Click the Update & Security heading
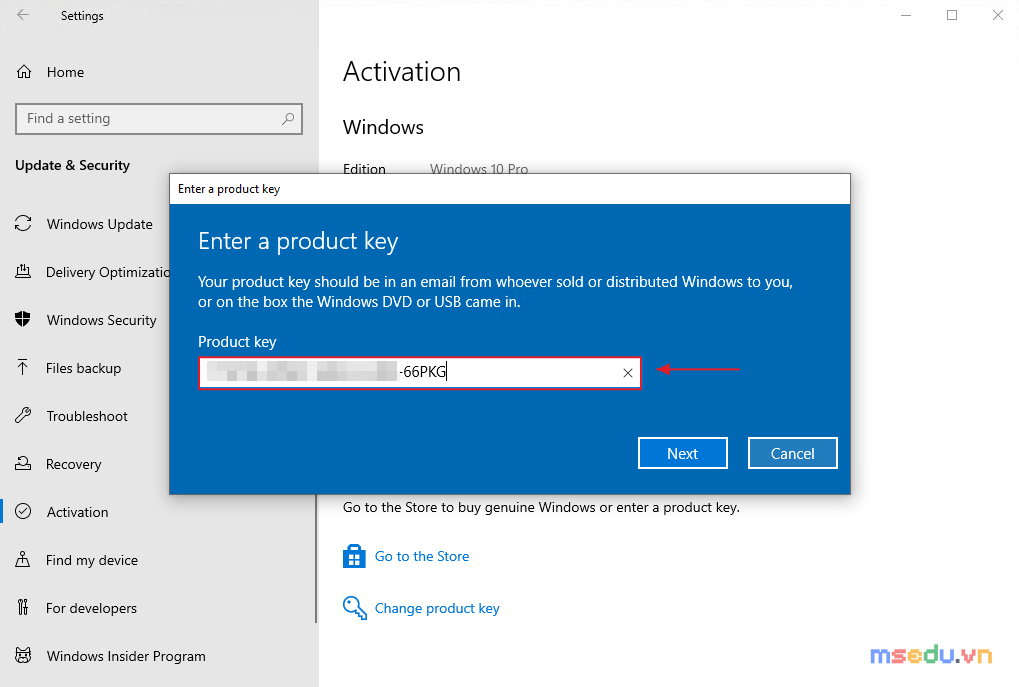 [x=72, y=165]
